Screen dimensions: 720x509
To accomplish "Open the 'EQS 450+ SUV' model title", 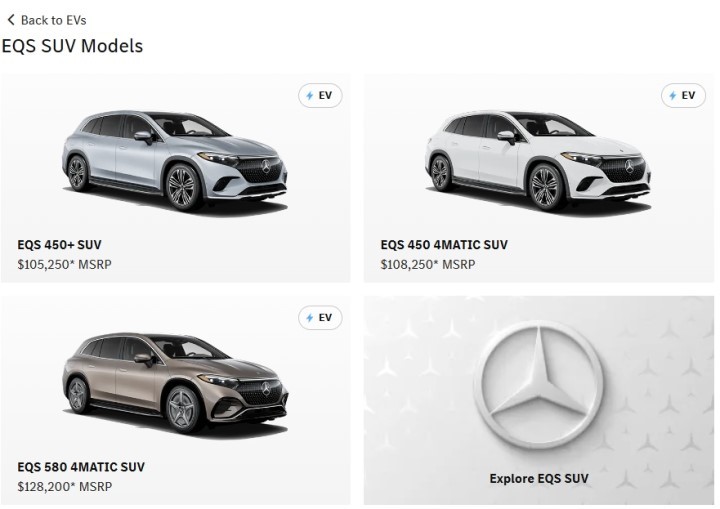I will 59,245.
